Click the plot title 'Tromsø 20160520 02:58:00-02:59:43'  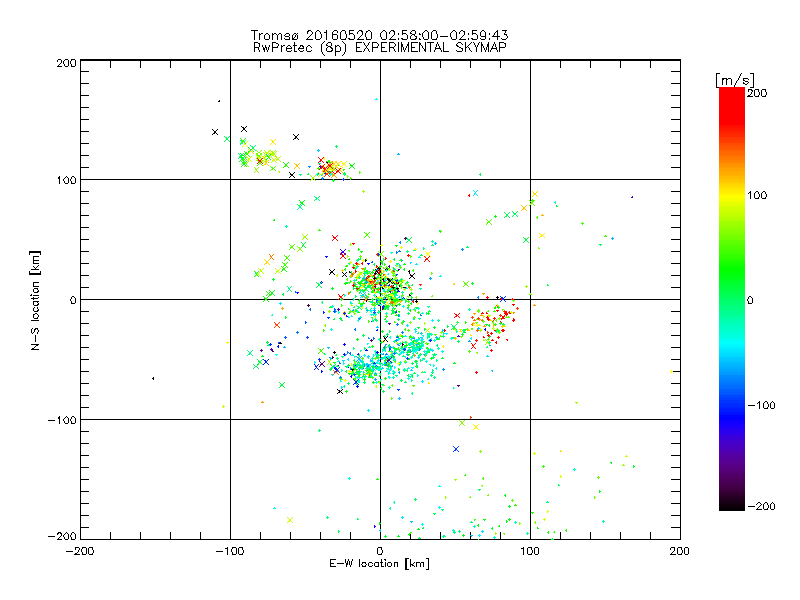(x=380, y=35)
